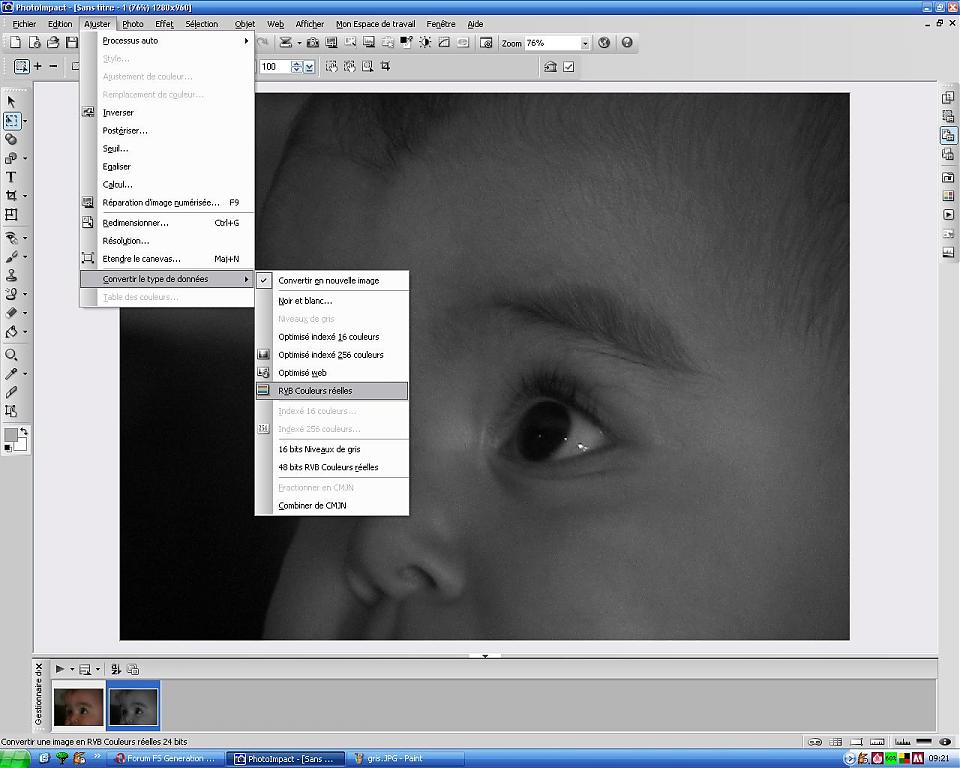Viewport: 960px width, 768px height.
Task: Click the digital camera import icon
Action: click(313, 42)
